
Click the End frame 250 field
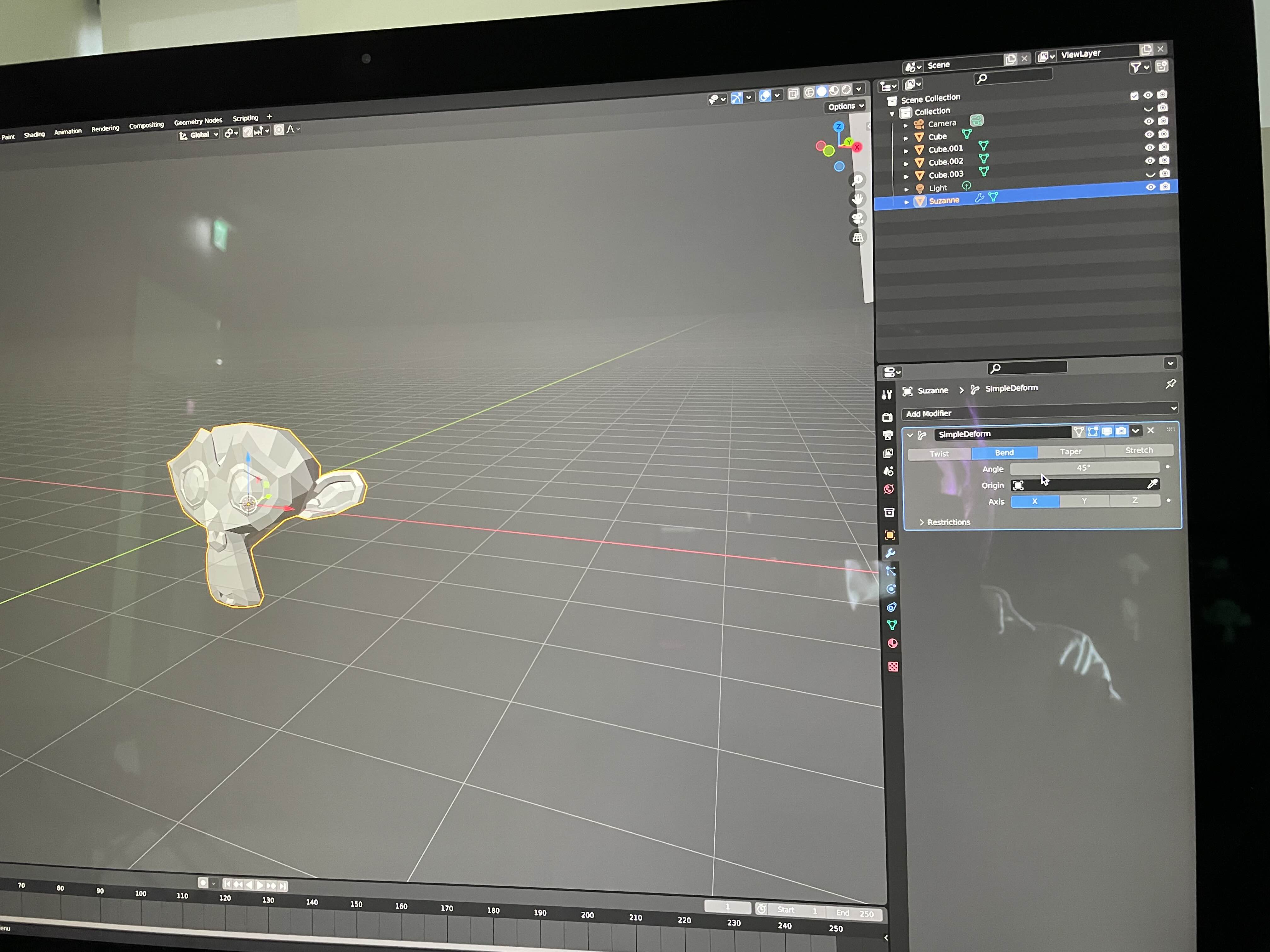click(x=855, y=913)
